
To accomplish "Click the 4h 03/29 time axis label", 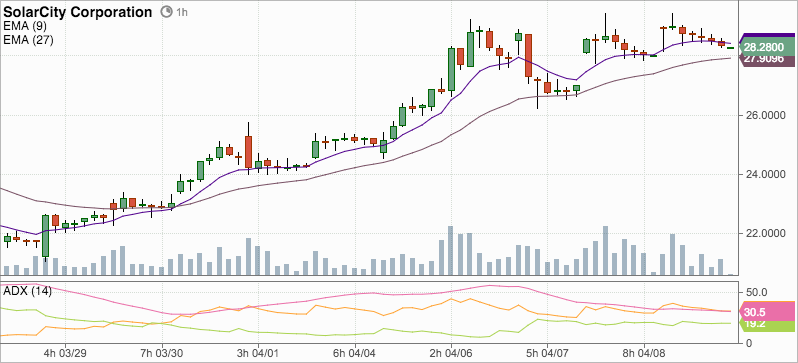I will click(65, 353).
